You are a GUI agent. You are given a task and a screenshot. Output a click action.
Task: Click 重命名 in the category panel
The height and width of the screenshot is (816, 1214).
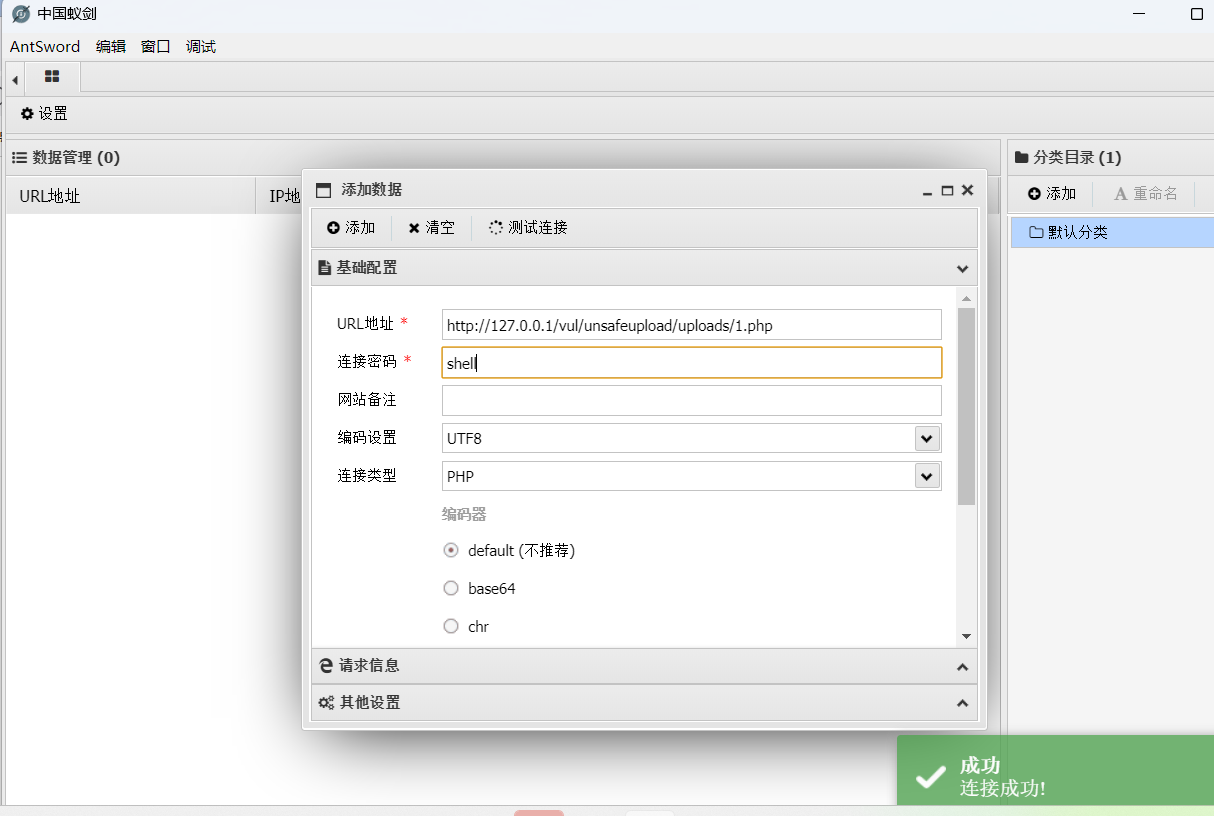(1147, 194)
